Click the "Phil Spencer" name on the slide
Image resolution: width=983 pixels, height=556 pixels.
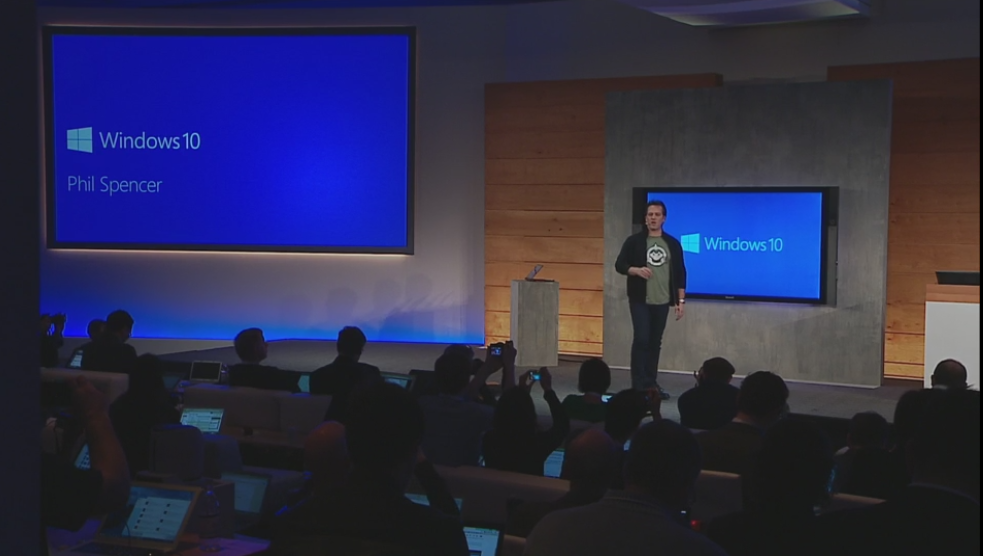115,185
